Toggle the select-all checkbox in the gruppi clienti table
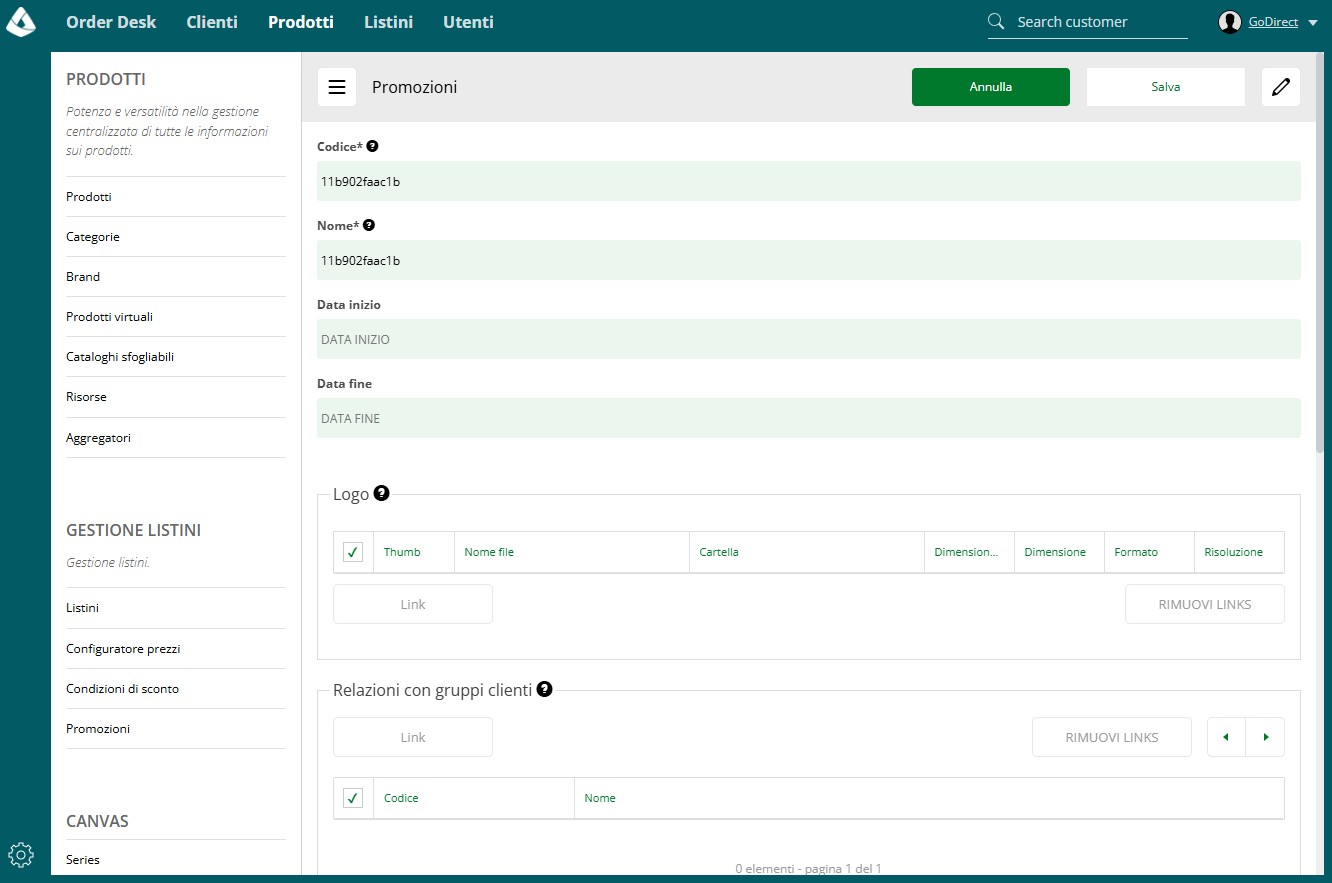This screenshot has width=1332, height=883. (353, 798)
